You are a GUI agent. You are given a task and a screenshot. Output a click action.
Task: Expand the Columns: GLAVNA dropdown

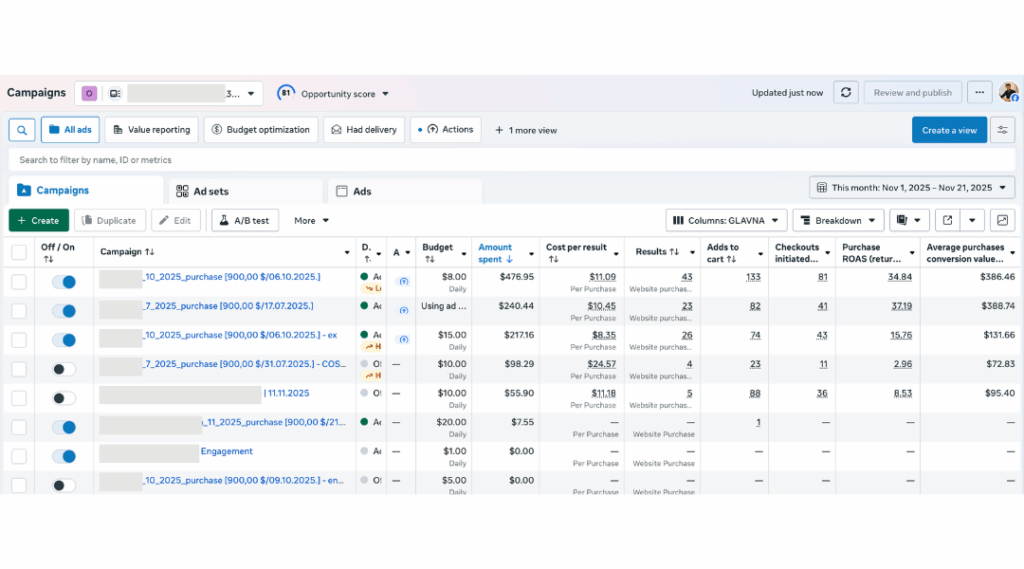(726, 220)
